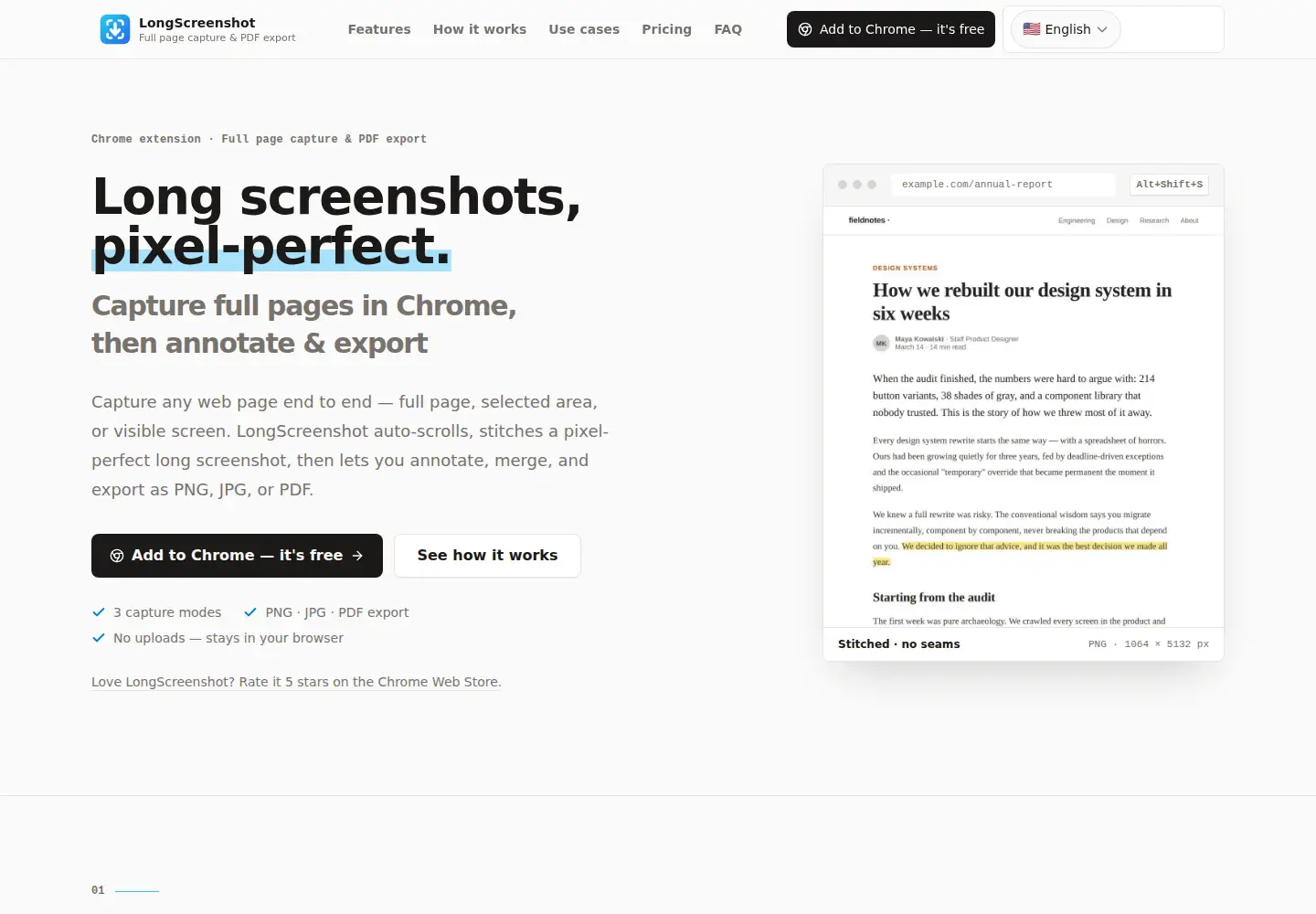
Task: Click the fieldnotes brand in preview
Action: 868,220
